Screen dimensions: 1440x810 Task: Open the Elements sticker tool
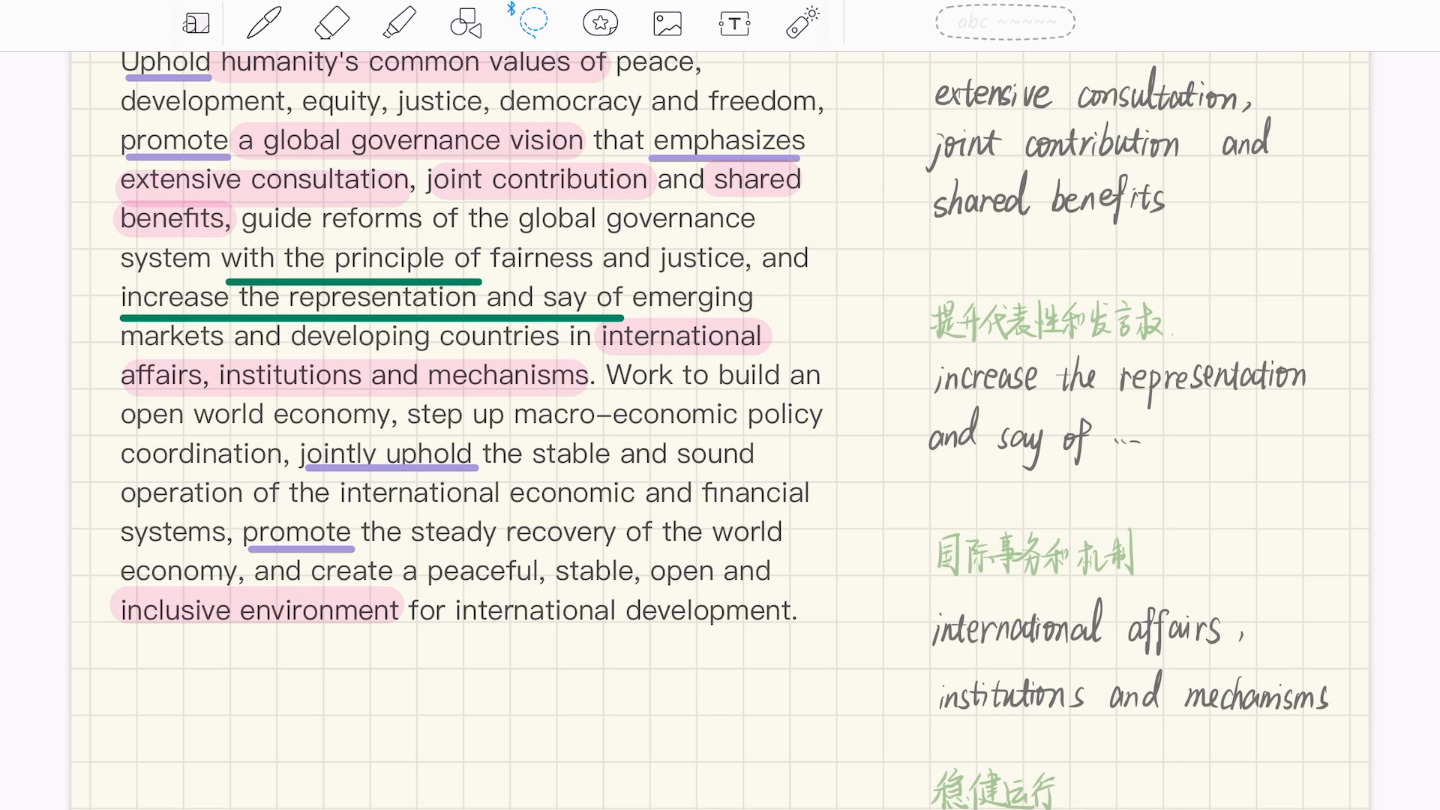(x=600, y=23)
